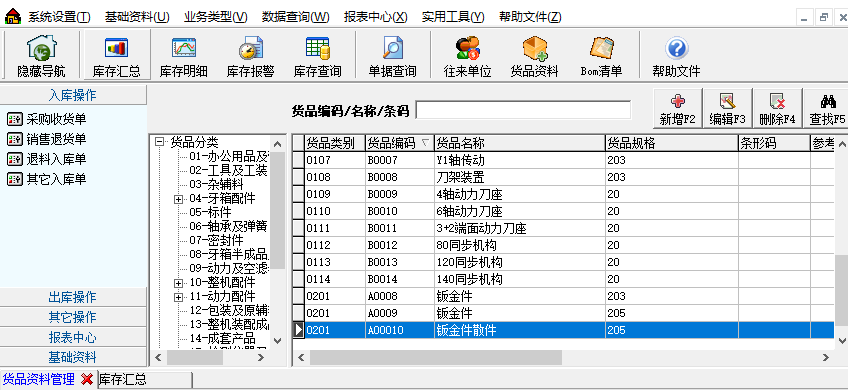The height and width of the screenshot is (390, 848).
Task: Click the category tree vertical scrollbar down arrow
Action: [x=277, y=340]
